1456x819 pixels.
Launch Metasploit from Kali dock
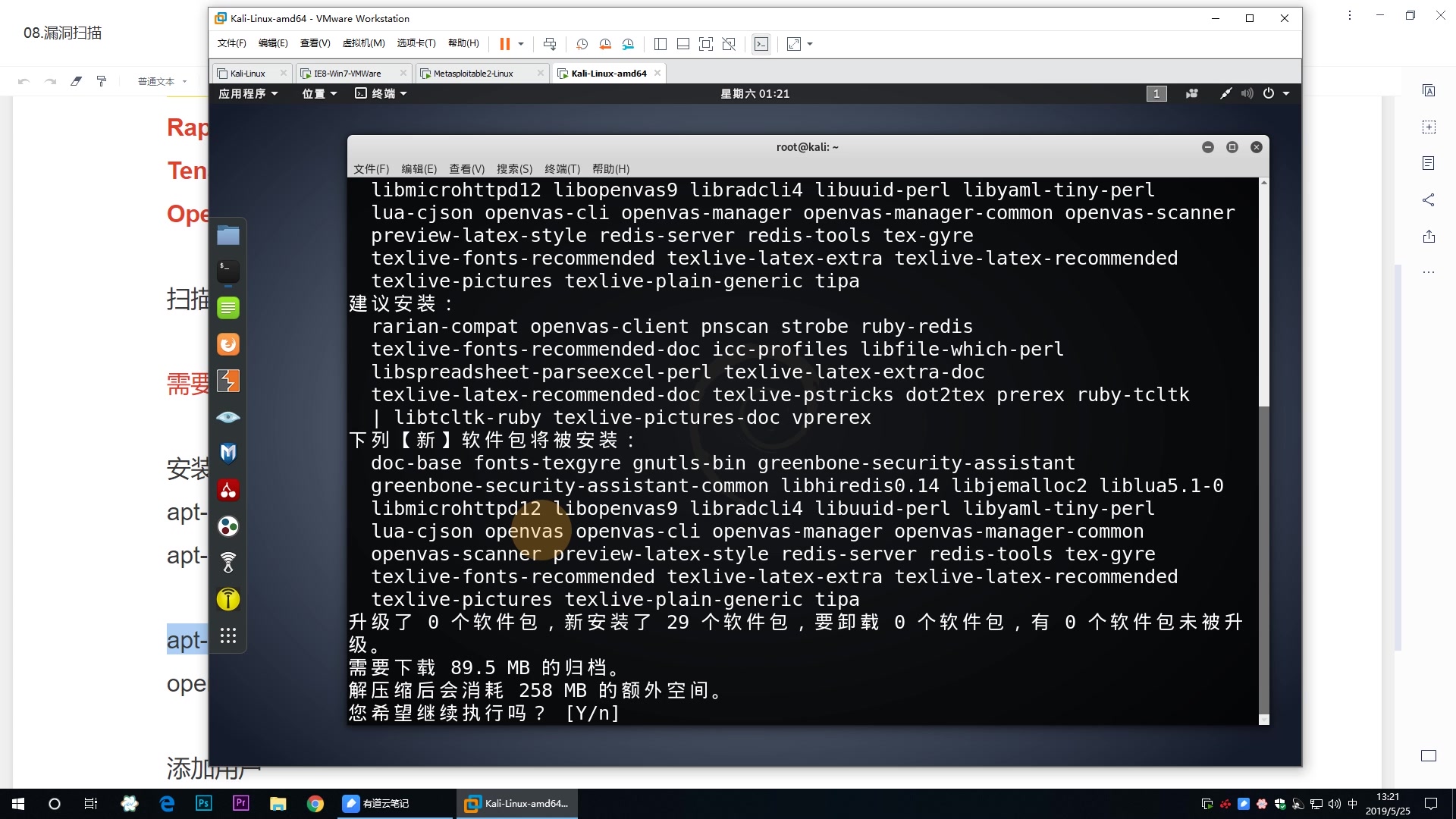(228, 453)
